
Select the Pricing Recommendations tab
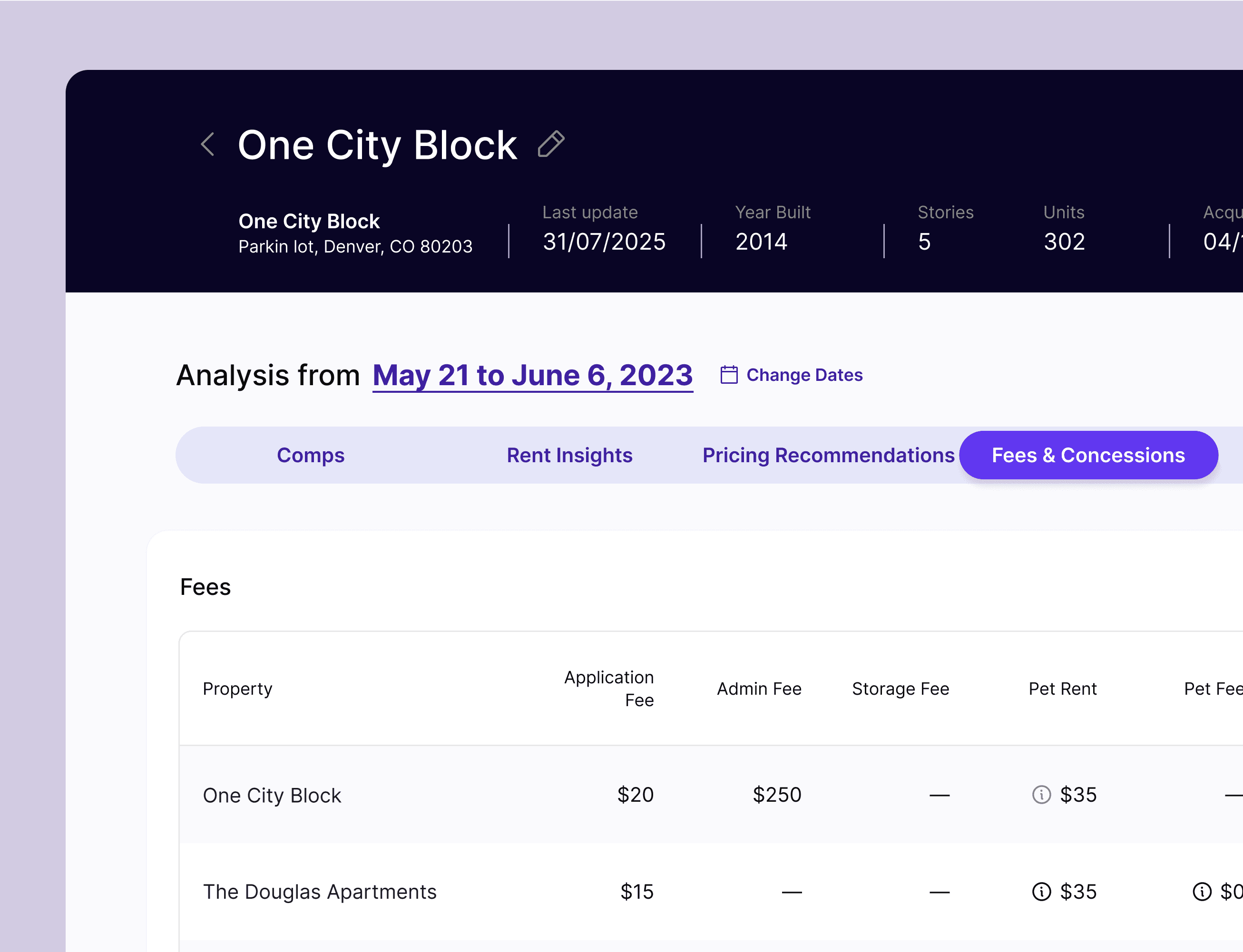[x=829, y=455]
